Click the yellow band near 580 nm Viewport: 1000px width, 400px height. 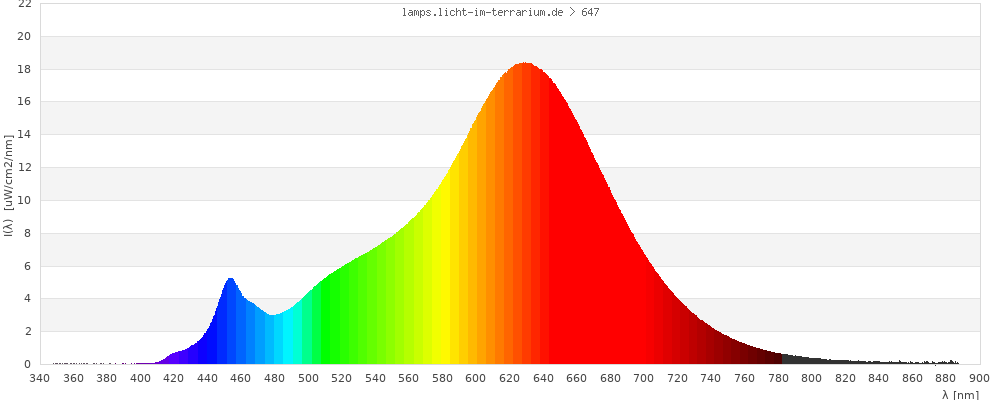442,280
